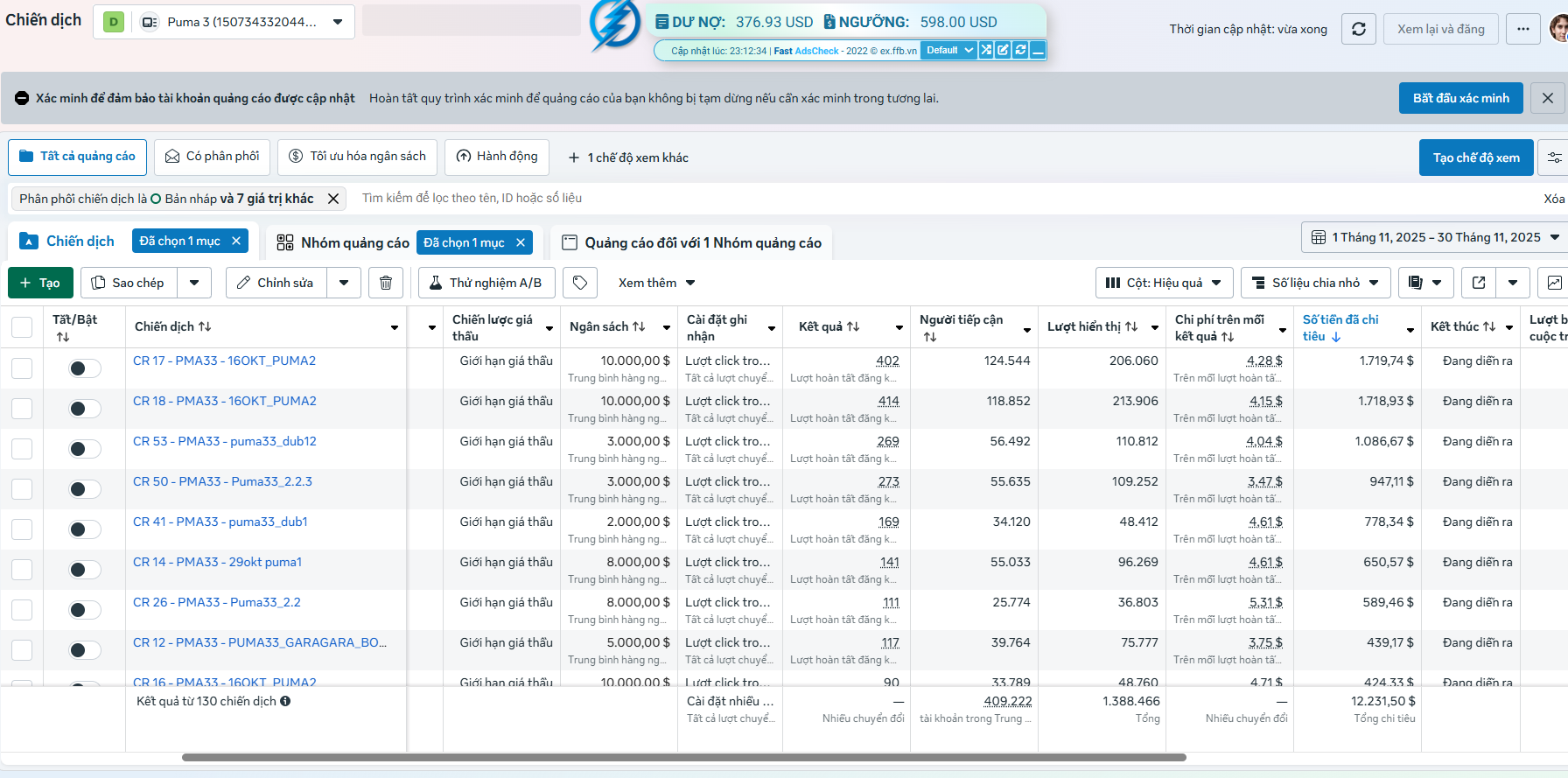Screen dimensions: 1568x778
Task: Open the date range picker for Tháng 11
Action: pos(1435,237)
